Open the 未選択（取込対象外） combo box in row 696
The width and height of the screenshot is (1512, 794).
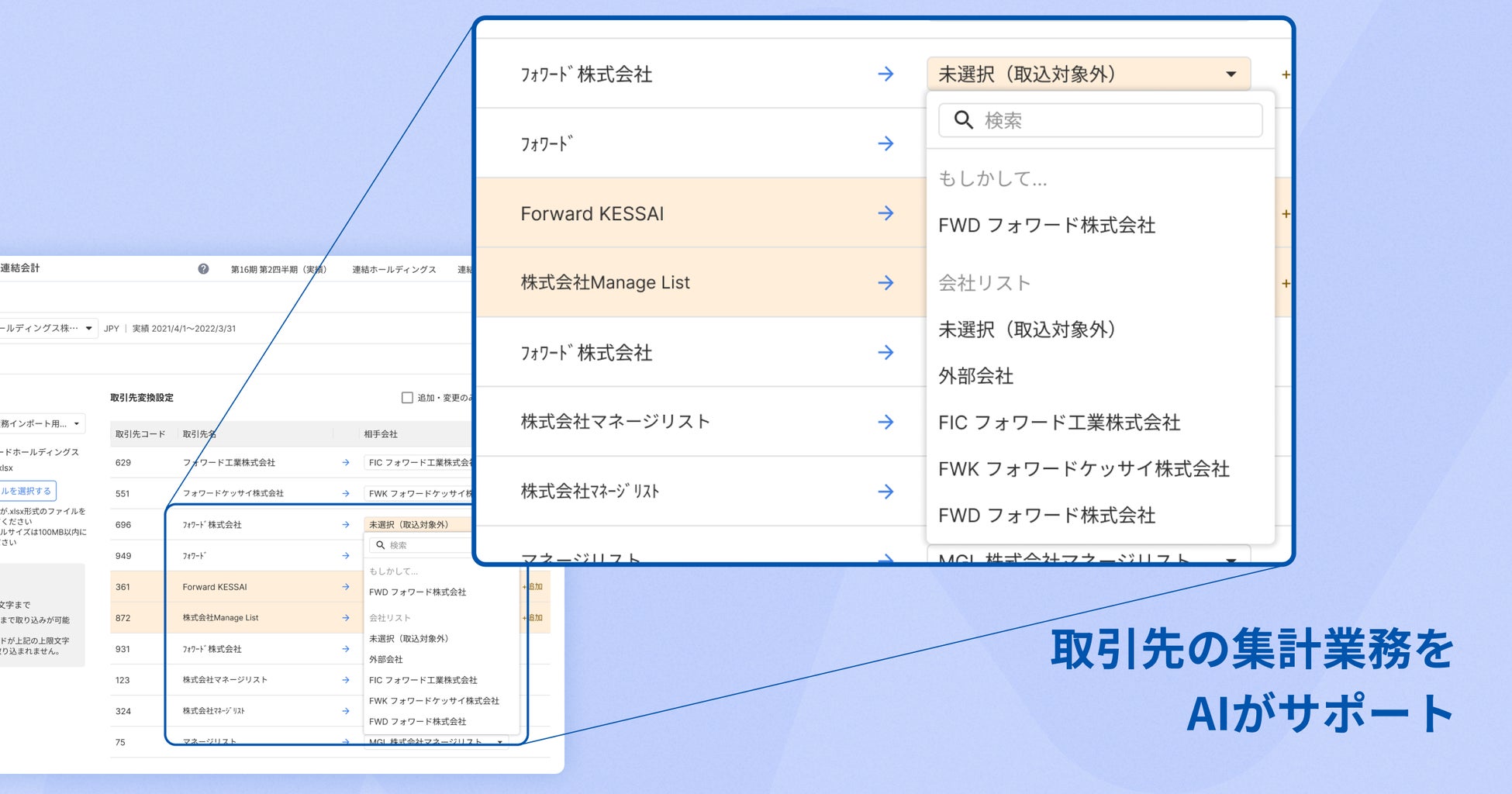pyautogui.click(x=418, y=524)
